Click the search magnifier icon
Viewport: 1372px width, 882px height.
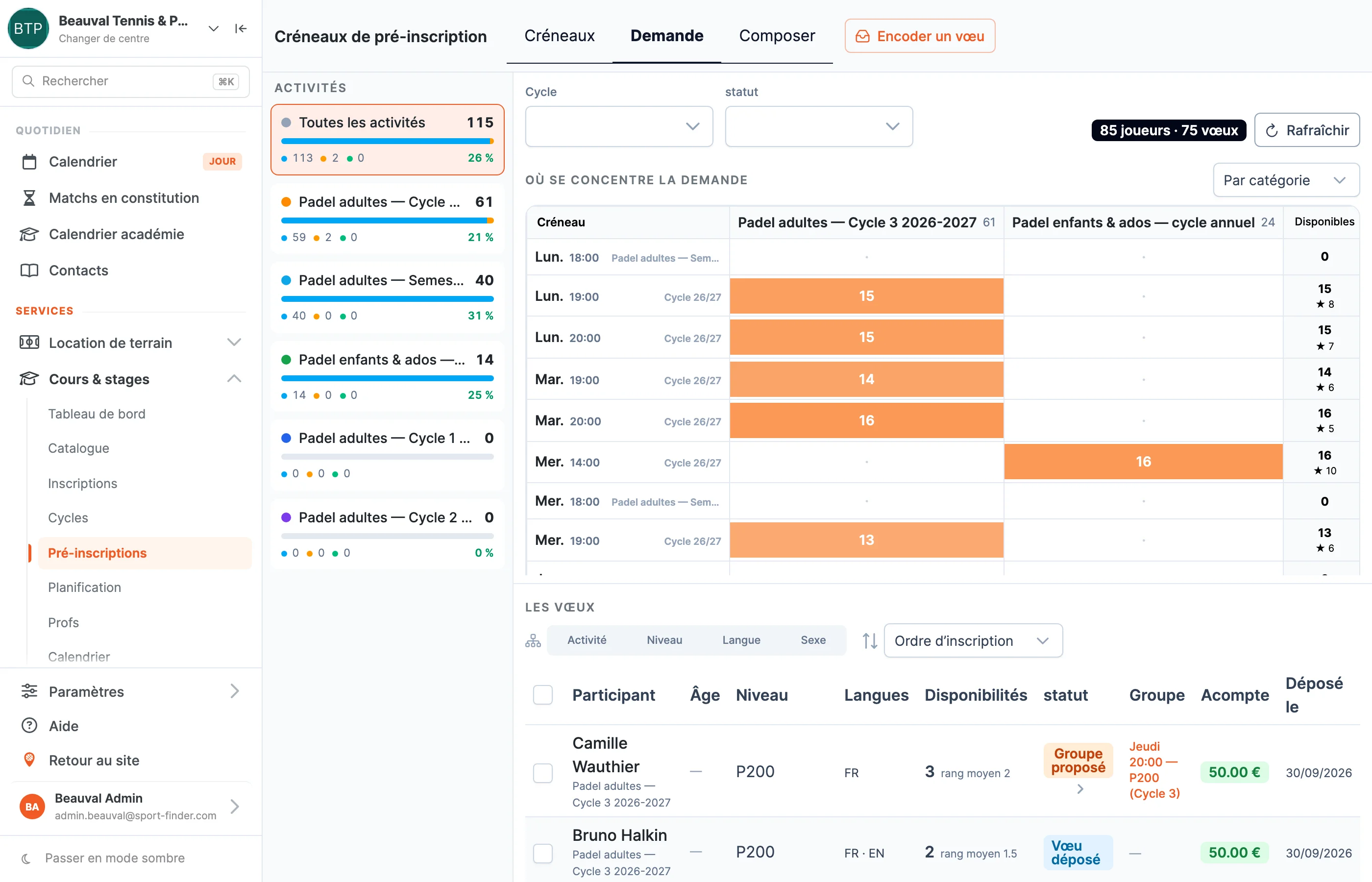pyautogui.click(x=28, y=81)
